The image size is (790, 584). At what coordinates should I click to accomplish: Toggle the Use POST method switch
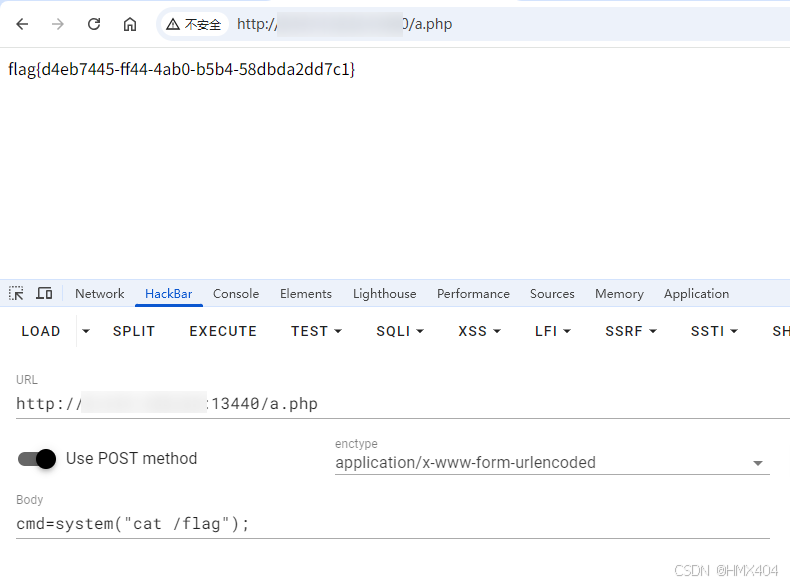click(37, 459)
